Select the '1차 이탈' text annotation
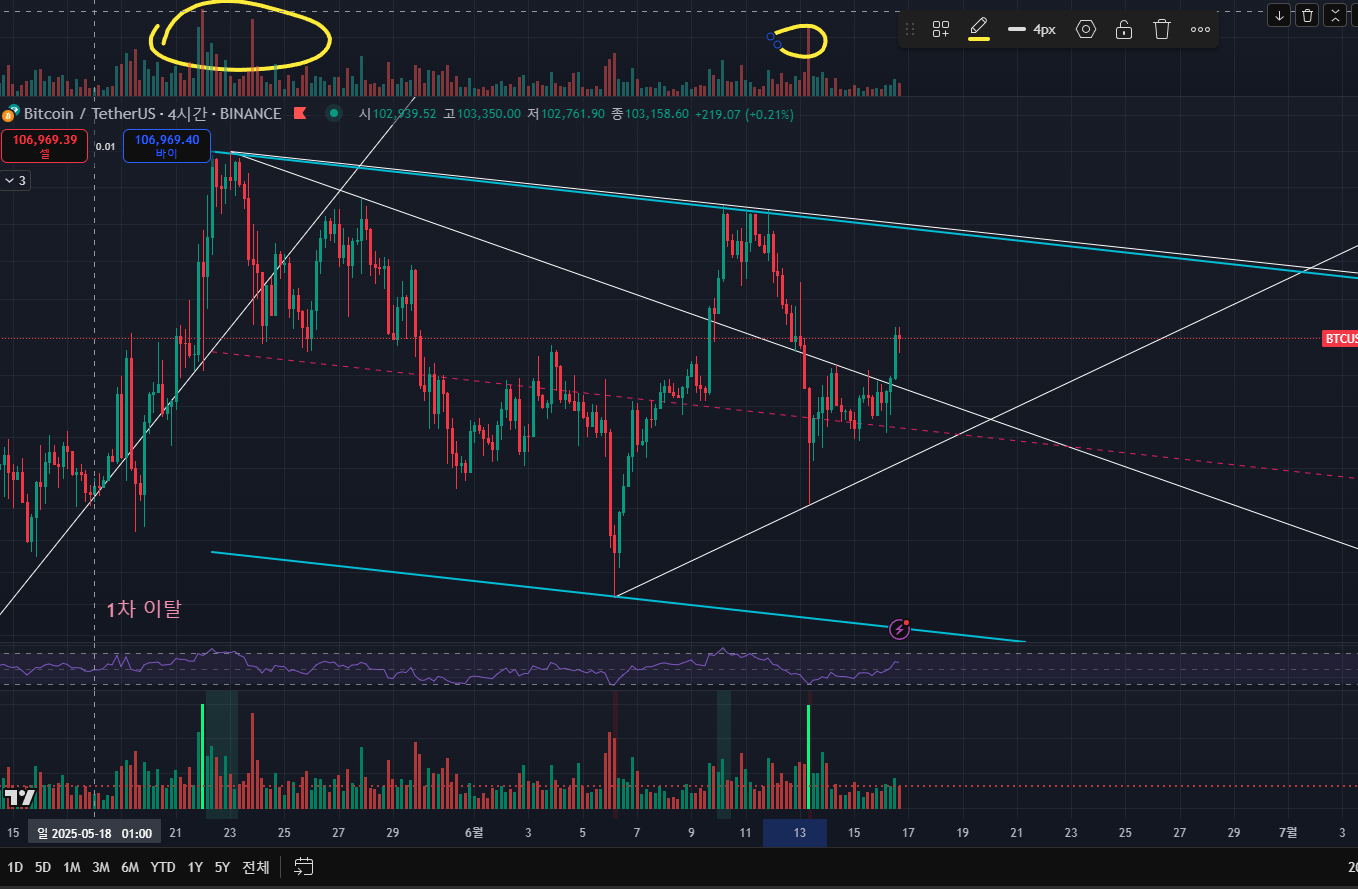 coord(144,608)
